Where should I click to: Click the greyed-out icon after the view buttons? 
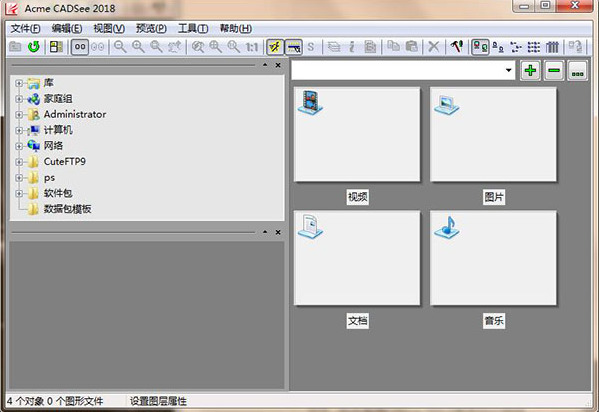[575, 47]
